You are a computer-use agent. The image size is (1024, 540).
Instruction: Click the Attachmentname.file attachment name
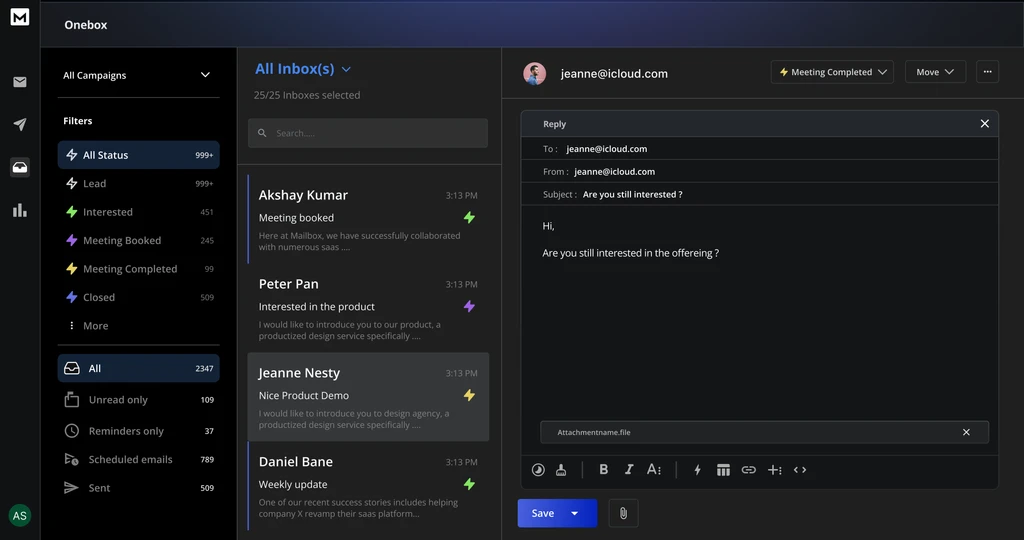click(594, 432)
